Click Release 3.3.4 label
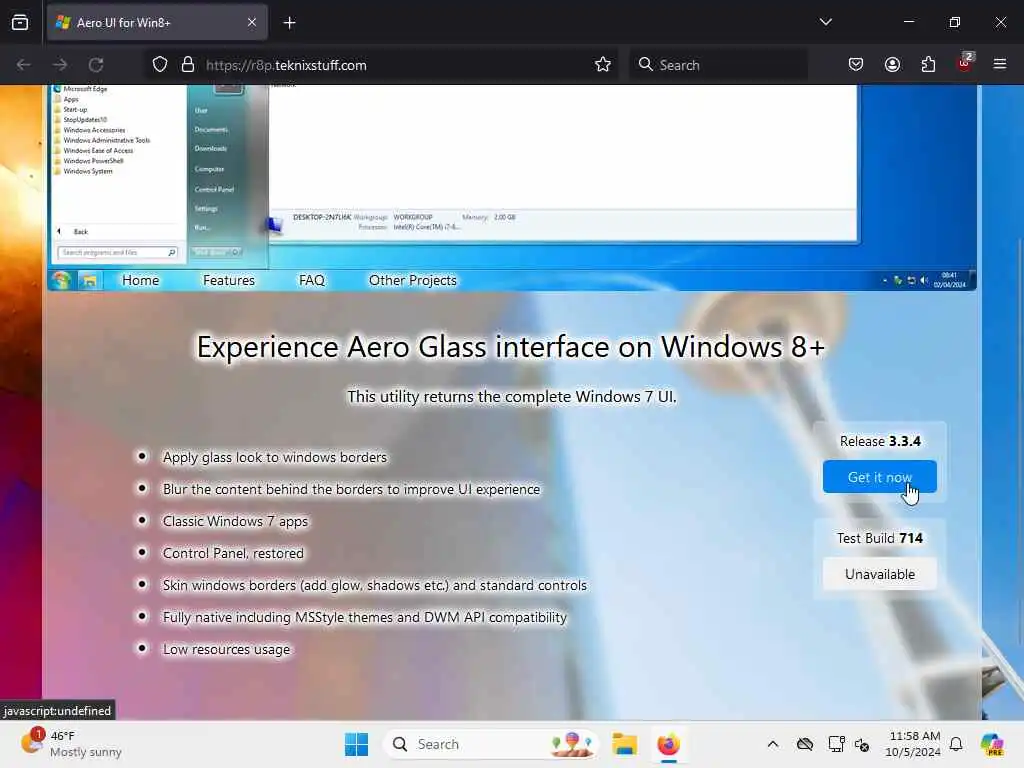The image size is (1024, 768). pos(880,441)
